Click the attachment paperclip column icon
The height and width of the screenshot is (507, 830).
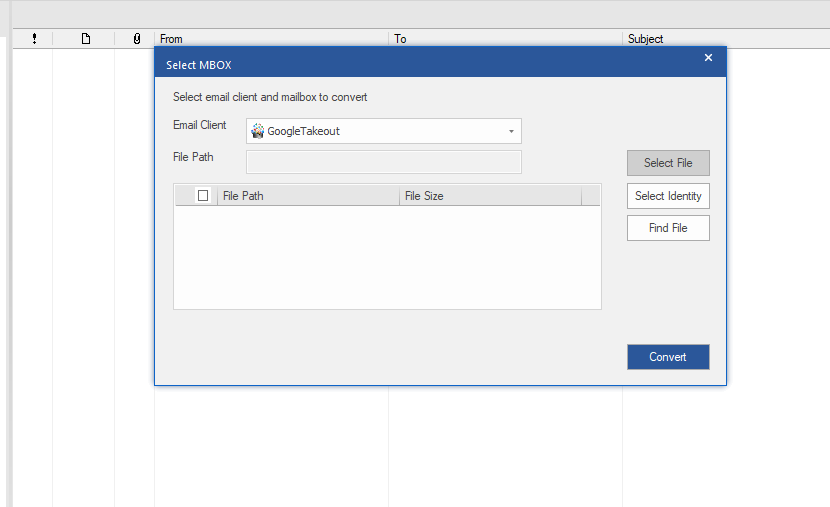coord(137,39)
